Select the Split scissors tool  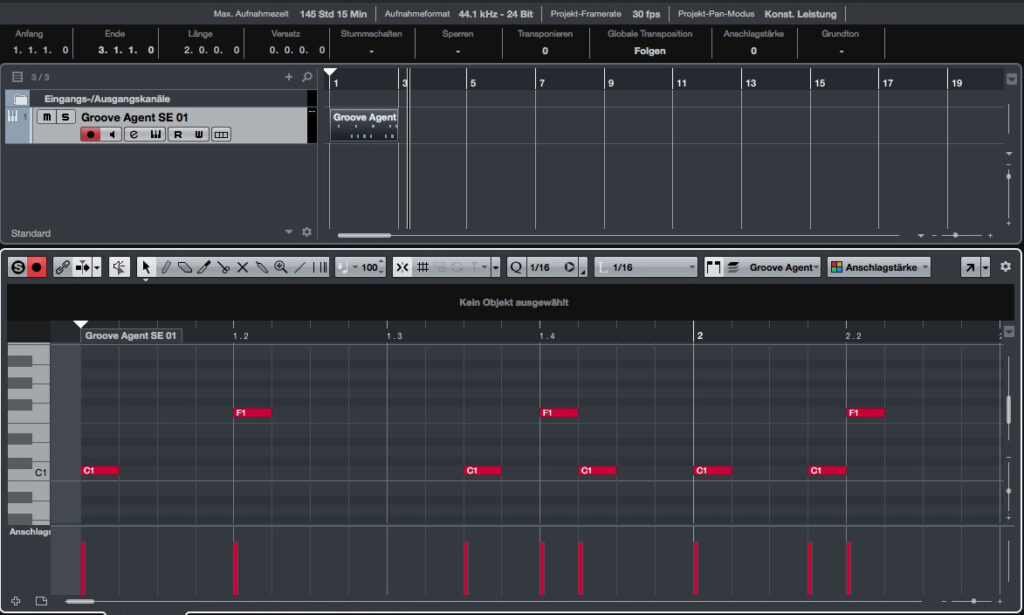pos(223,267)
